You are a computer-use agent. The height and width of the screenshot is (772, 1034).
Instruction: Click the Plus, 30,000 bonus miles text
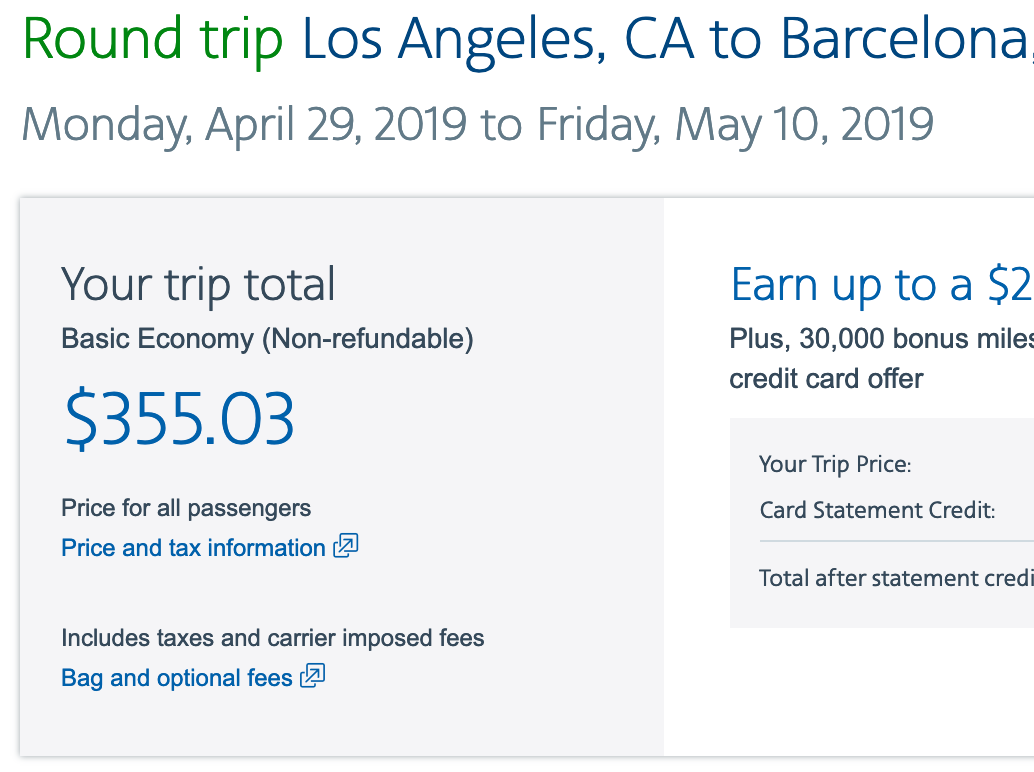click(880, 339)
